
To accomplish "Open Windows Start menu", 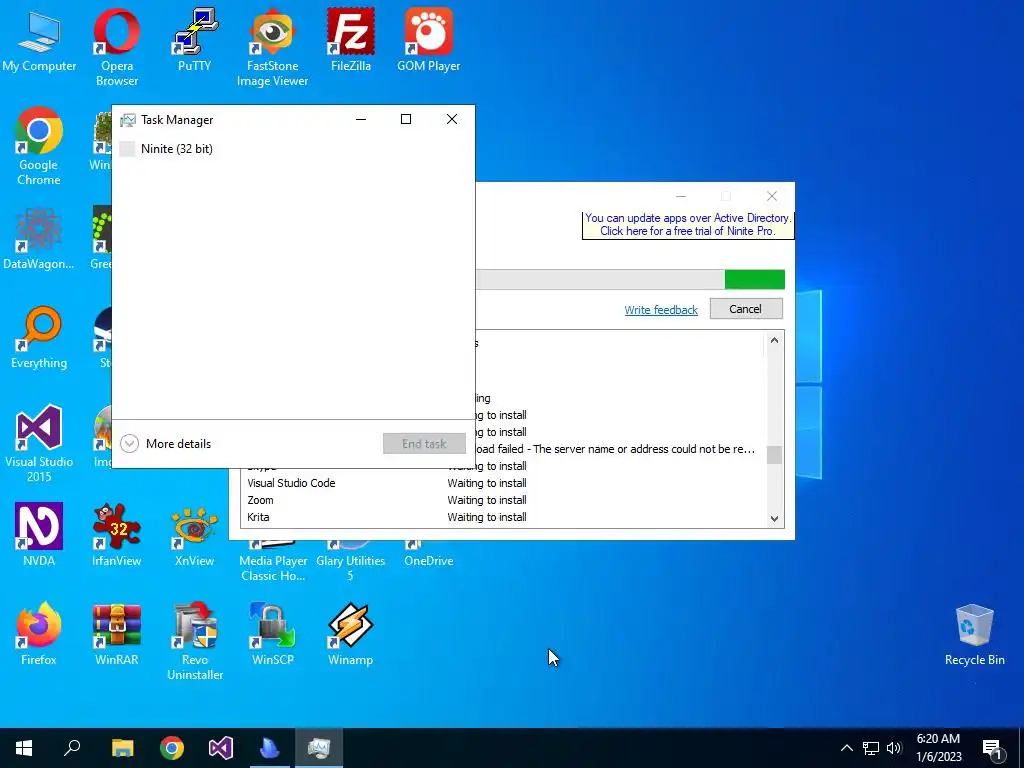I will click(24, 748).
